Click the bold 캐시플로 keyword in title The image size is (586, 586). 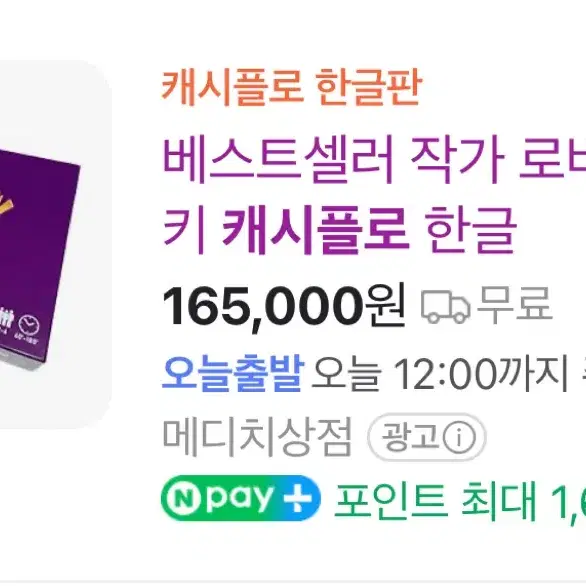click(315, 230)
